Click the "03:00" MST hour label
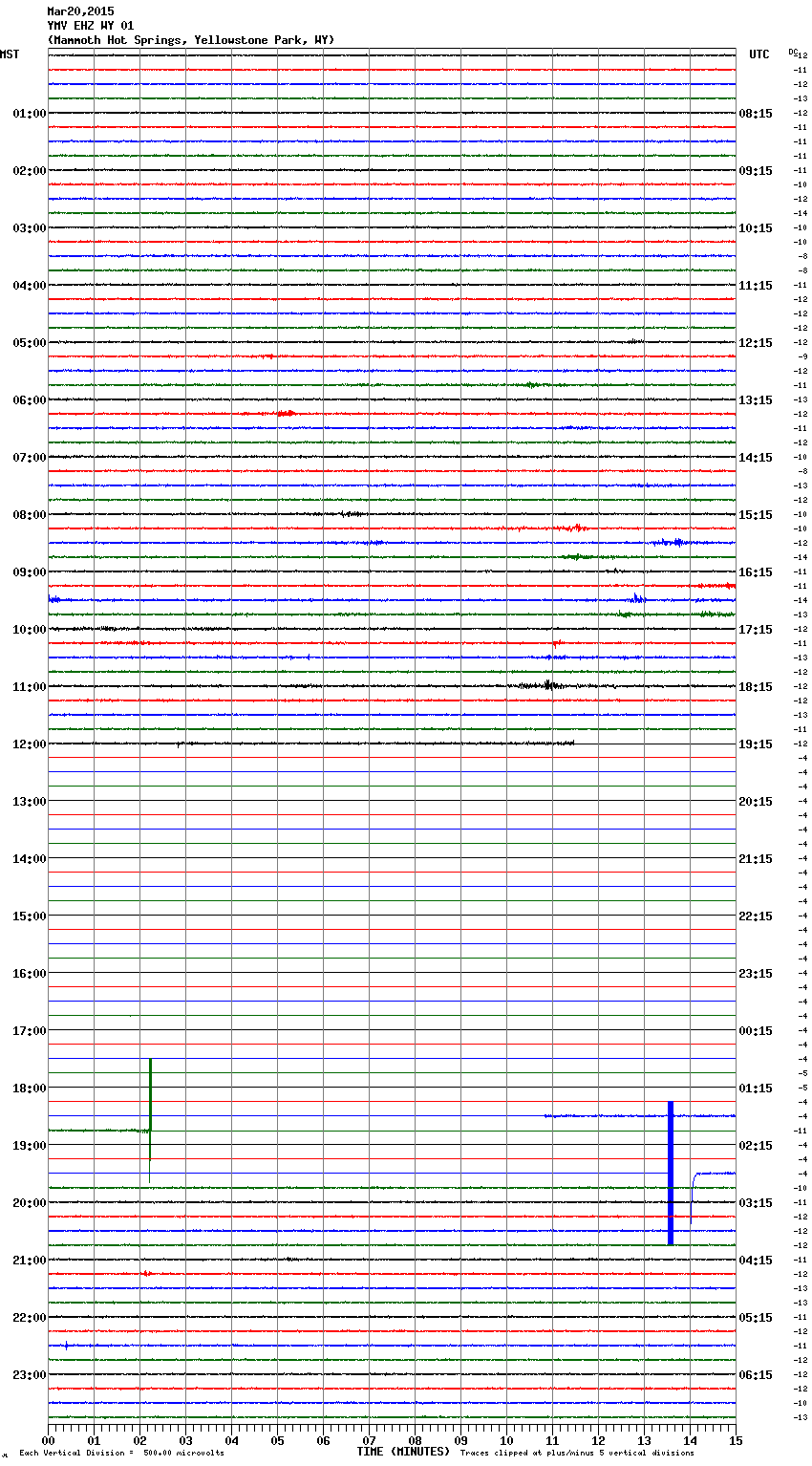The image size is (812, 1466). [30, 228]
